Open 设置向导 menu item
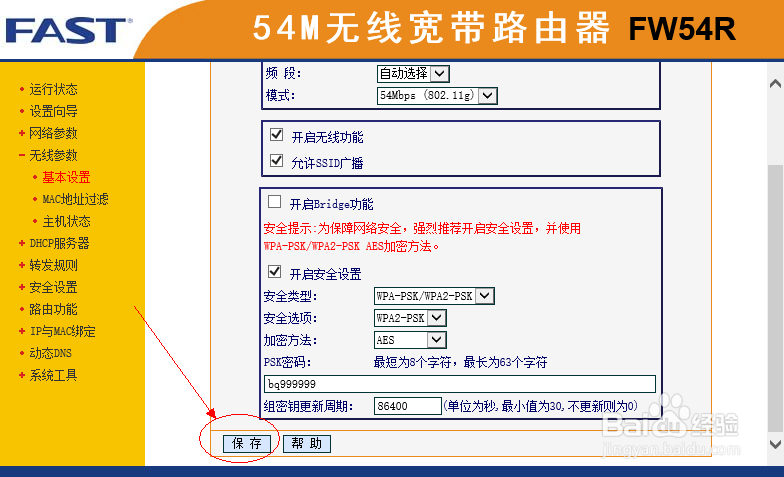Image resolution: width=784 pixels, height=477 pixels. tap(54, 112)
